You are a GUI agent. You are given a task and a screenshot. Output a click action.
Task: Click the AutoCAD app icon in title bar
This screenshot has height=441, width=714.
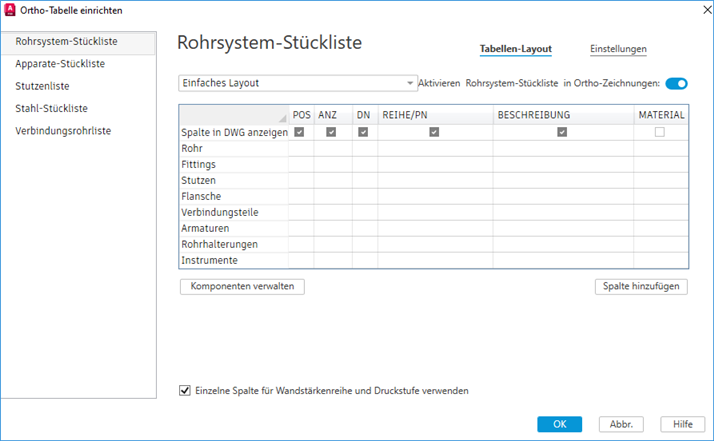click(10, 10)
